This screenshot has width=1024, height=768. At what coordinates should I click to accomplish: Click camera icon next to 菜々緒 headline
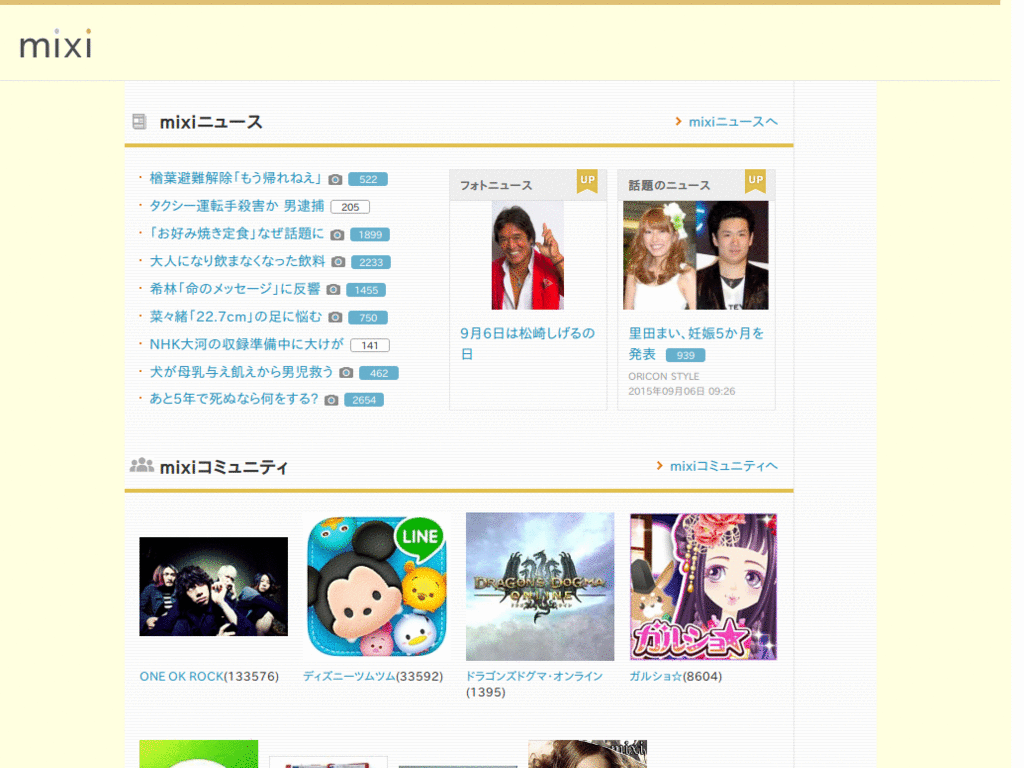coord(335,317)
